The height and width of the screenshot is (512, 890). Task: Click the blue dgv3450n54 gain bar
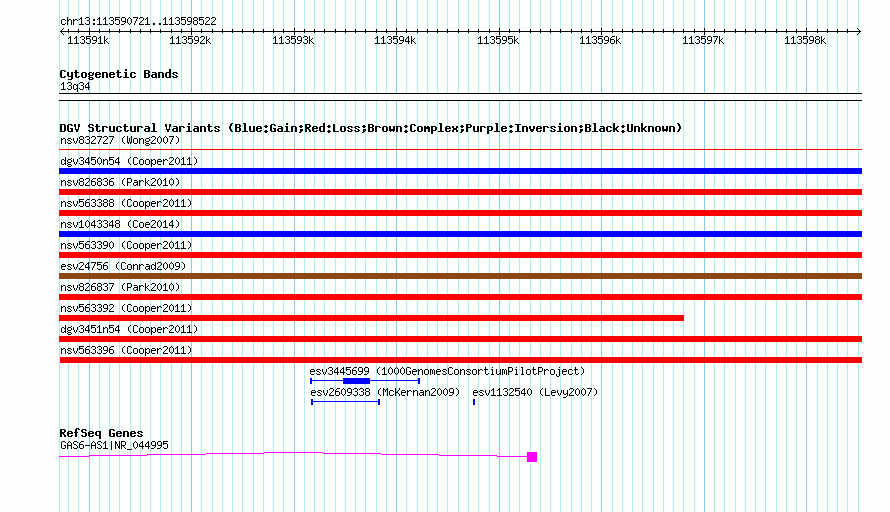(460, 171)
